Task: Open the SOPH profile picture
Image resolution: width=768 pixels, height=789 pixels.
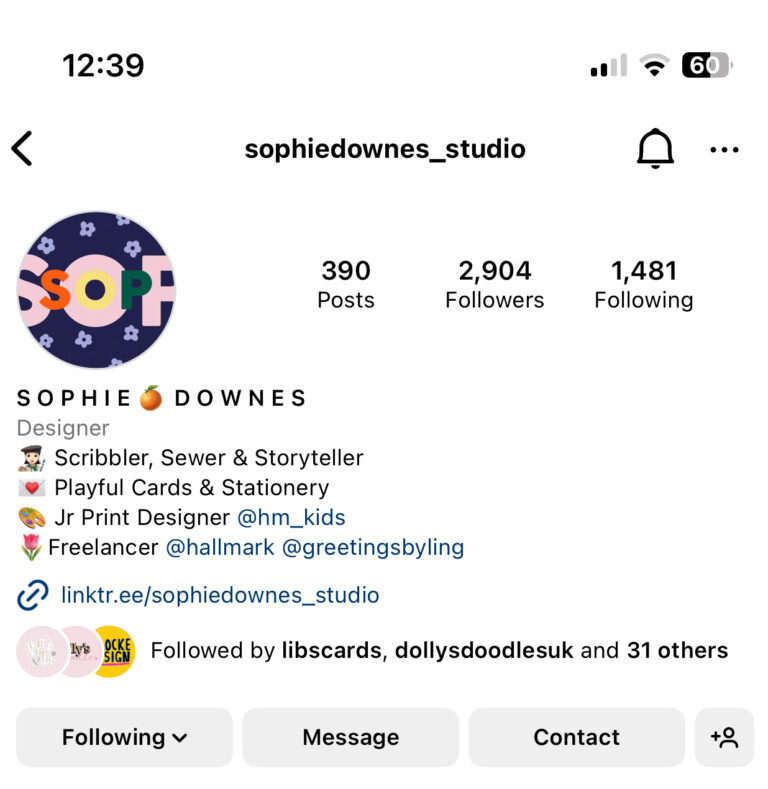Action: click(x=96, y=290)
